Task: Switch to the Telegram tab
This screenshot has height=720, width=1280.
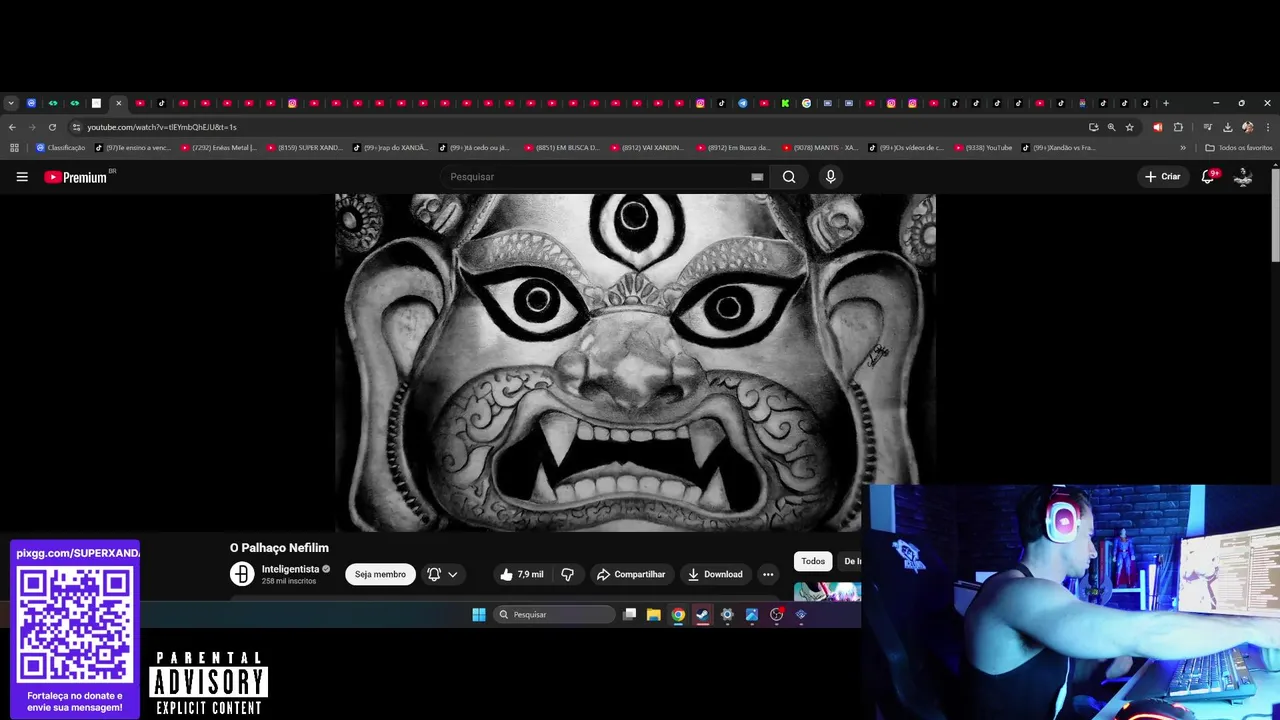Action: pyautogui.click(x=743, y=103)
